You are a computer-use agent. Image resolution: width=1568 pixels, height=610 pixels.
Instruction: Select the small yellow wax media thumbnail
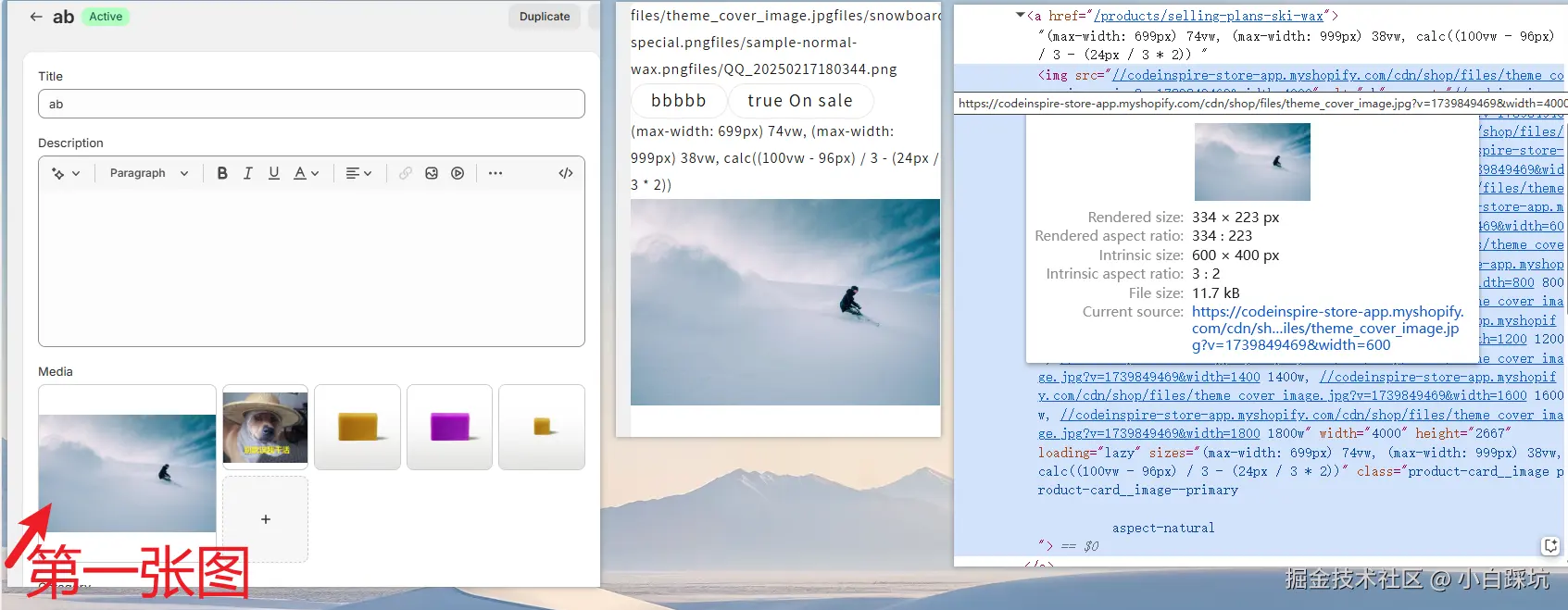click(542, 427)
